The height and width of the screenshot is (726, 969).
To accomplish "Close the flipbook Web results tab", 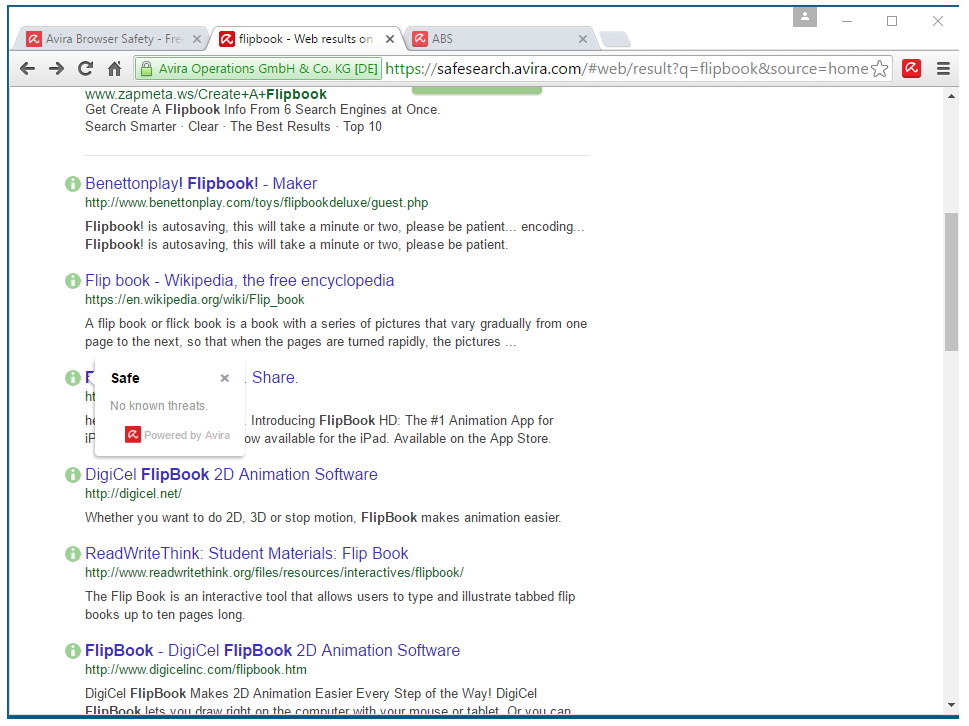I will click(390, 39).
